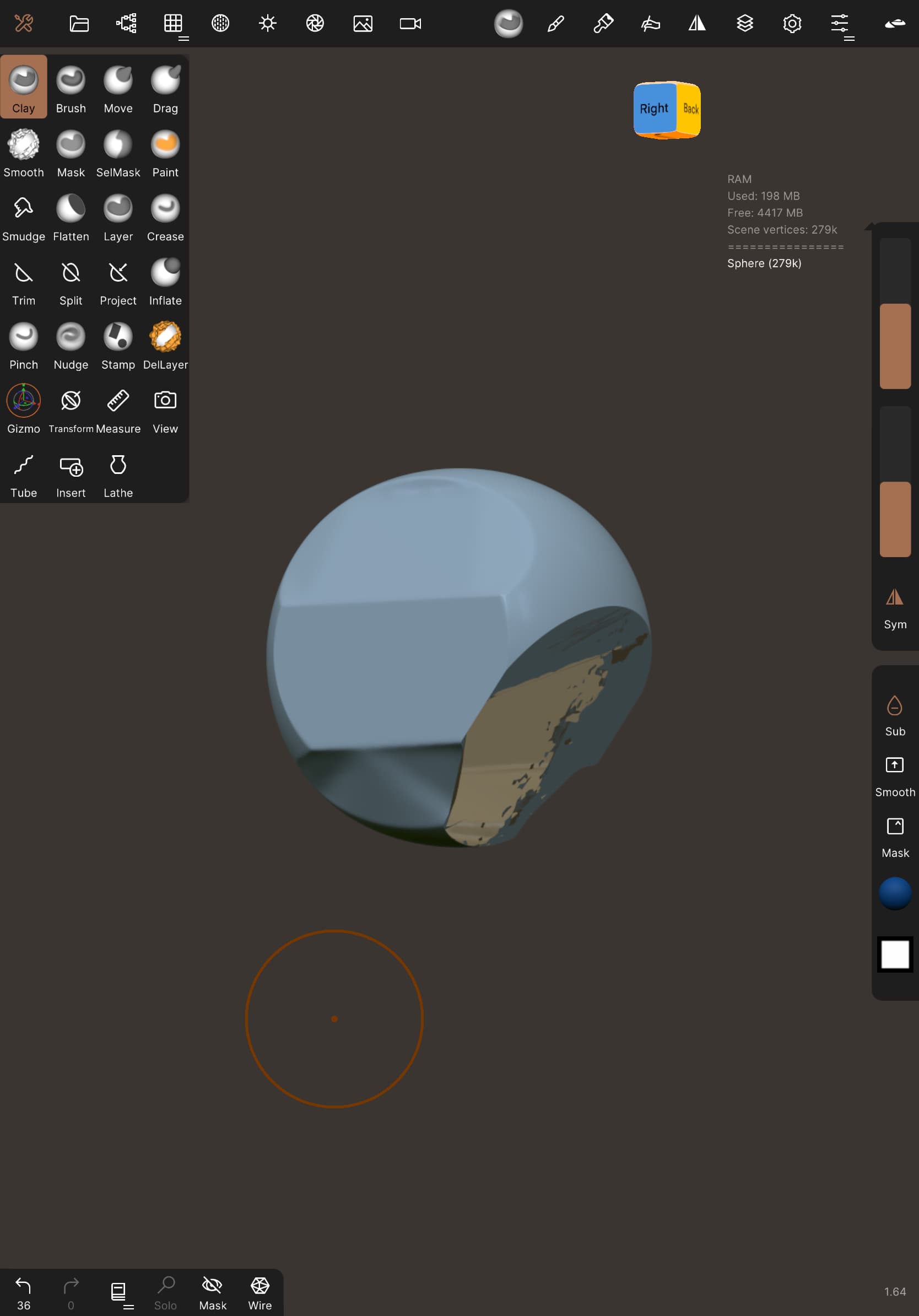The height and width of the screenshot is (1316, 919).
Task: Select the Lathe tool
Action: (118, 472)
